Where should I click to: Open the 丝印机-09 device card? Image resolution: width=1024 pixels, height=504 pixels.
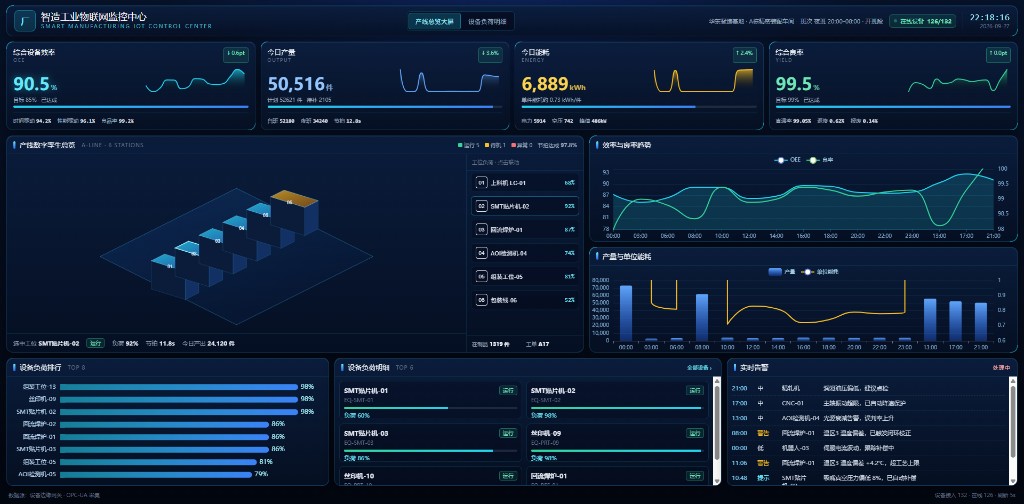617,443
